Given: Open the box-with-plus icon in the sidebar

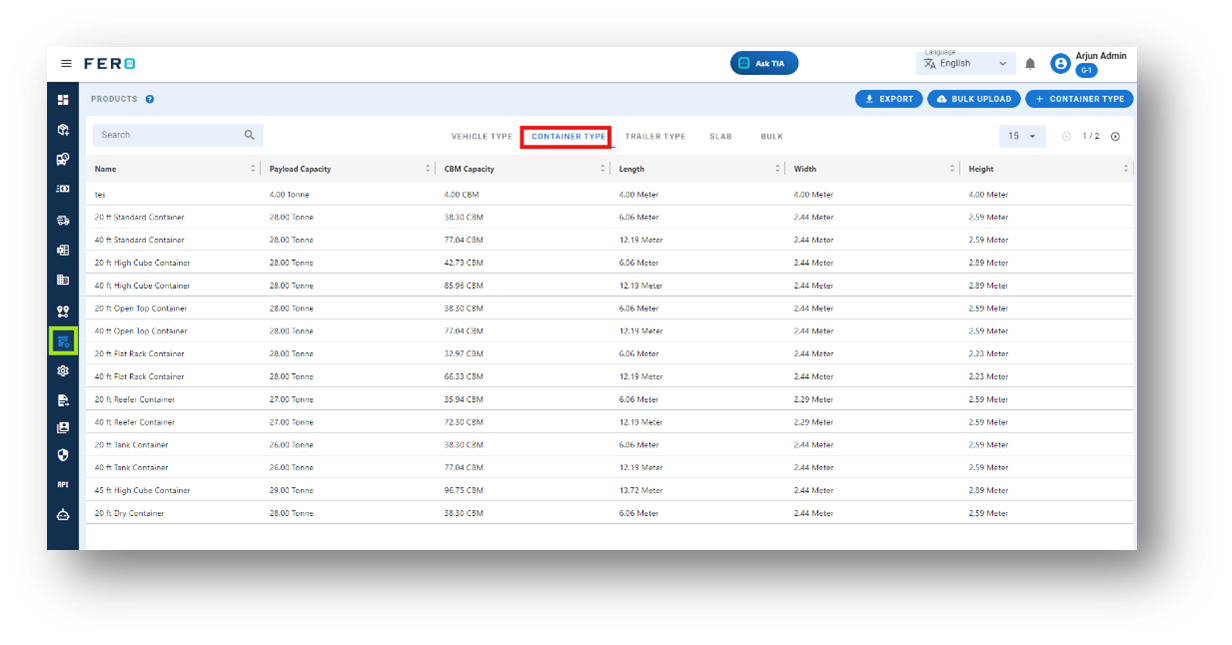Looking at the screenshot, I should pyautogui.click(x=63, y=130).
